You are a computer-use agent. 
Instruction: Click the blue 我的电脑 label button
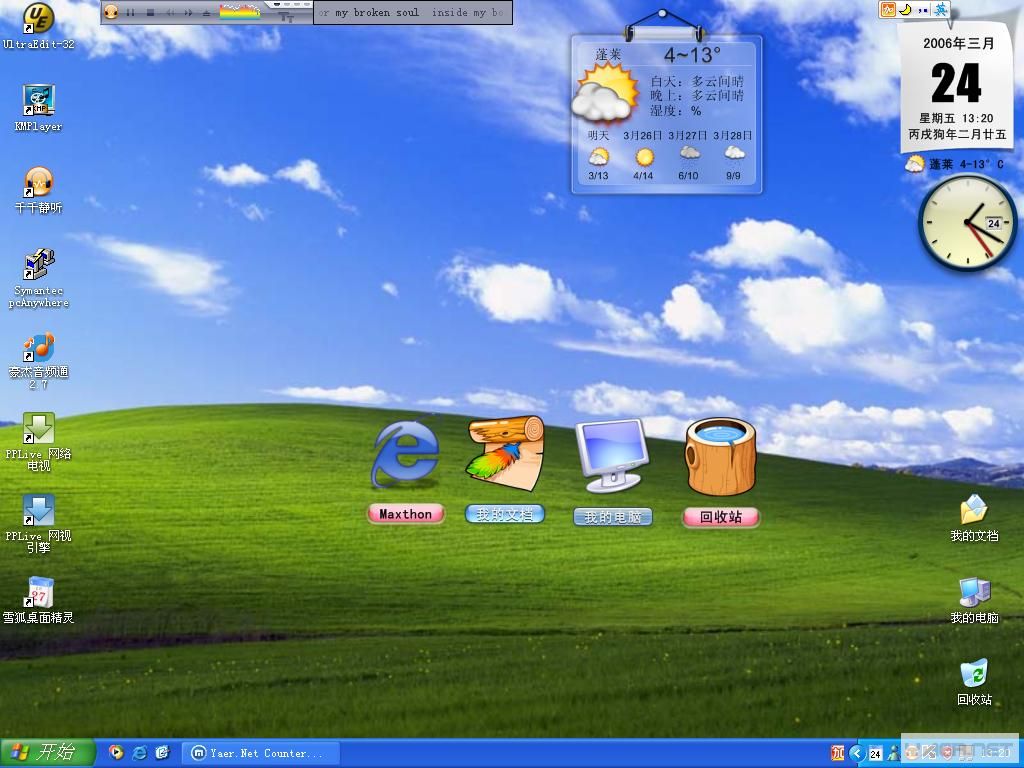[613, 517]
